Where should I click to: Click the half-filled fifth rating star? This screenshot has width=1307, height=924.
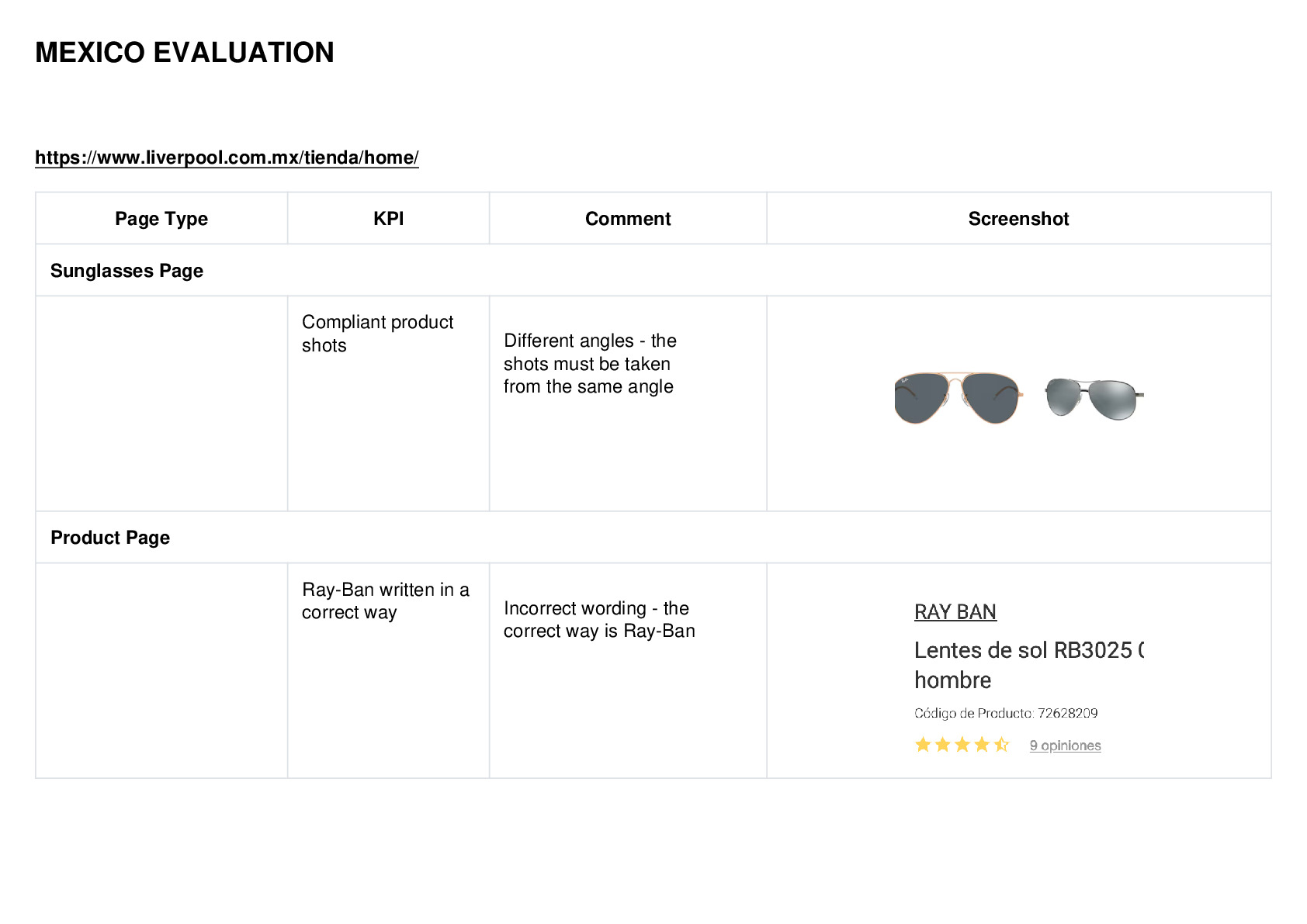click(x=1002, y=745)
